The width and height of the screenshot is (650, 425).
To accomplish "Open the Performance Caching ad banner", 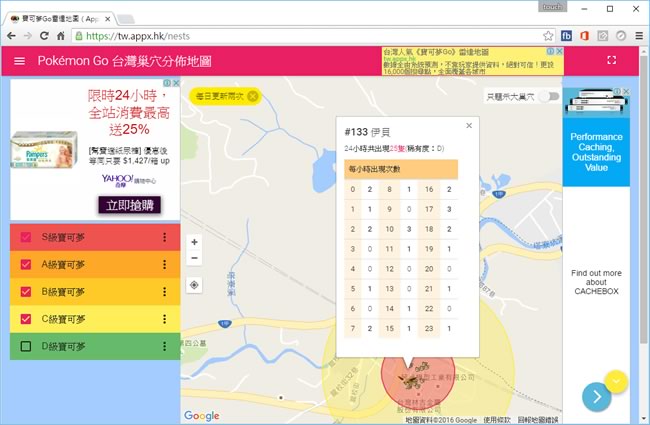I will pyautogui.click(x=596, y=152).
